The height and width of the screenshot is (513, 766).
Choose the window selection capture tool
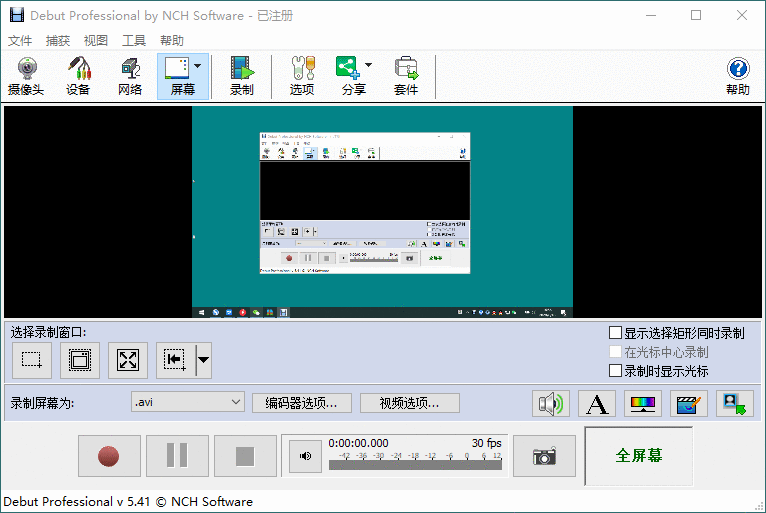(80, 361)
